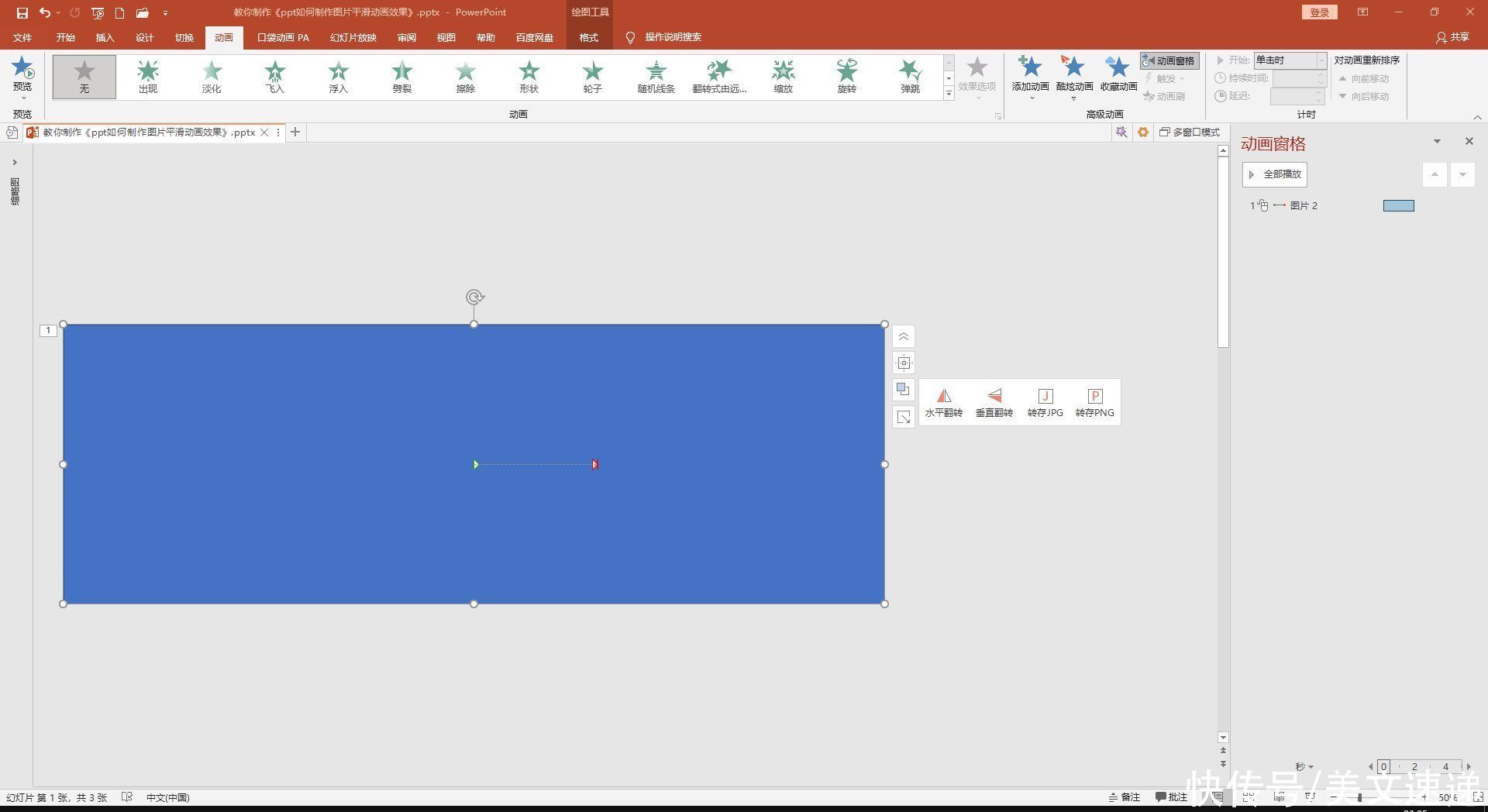Open the 秒 seconds dropdown in animation pane
The image size is (1488, 812).
pyautogui.click(x=1304, y=767)
